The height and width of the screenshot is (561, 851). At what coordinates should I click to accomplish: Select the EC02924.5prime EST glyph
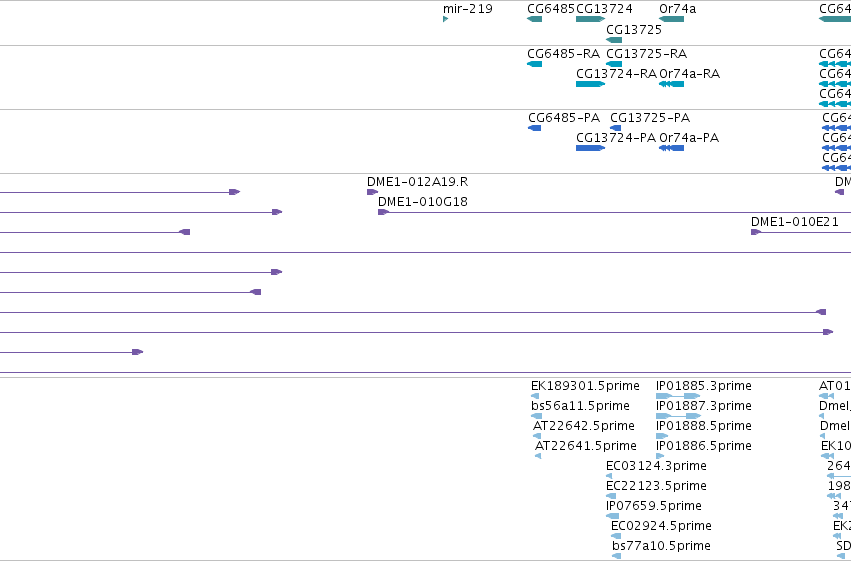(x=616, y=536)
